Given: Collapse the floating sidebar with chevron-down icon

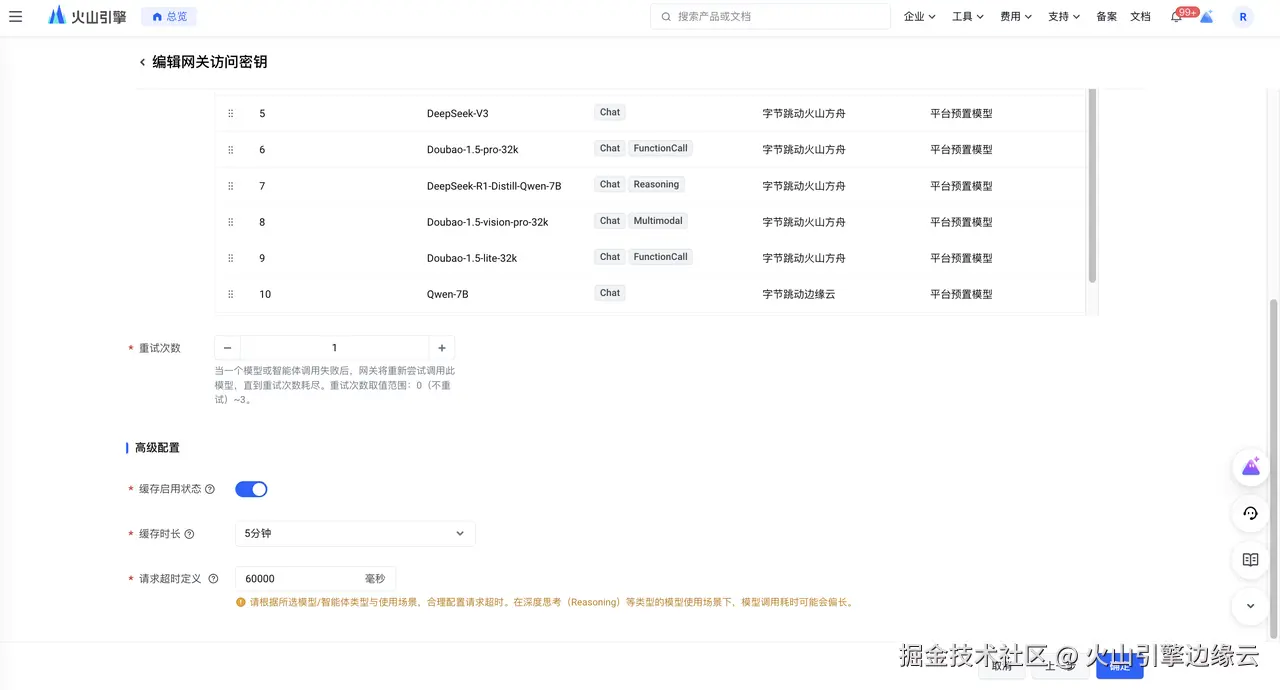Looking at the screenshot, I should (x=1251, y=605).
